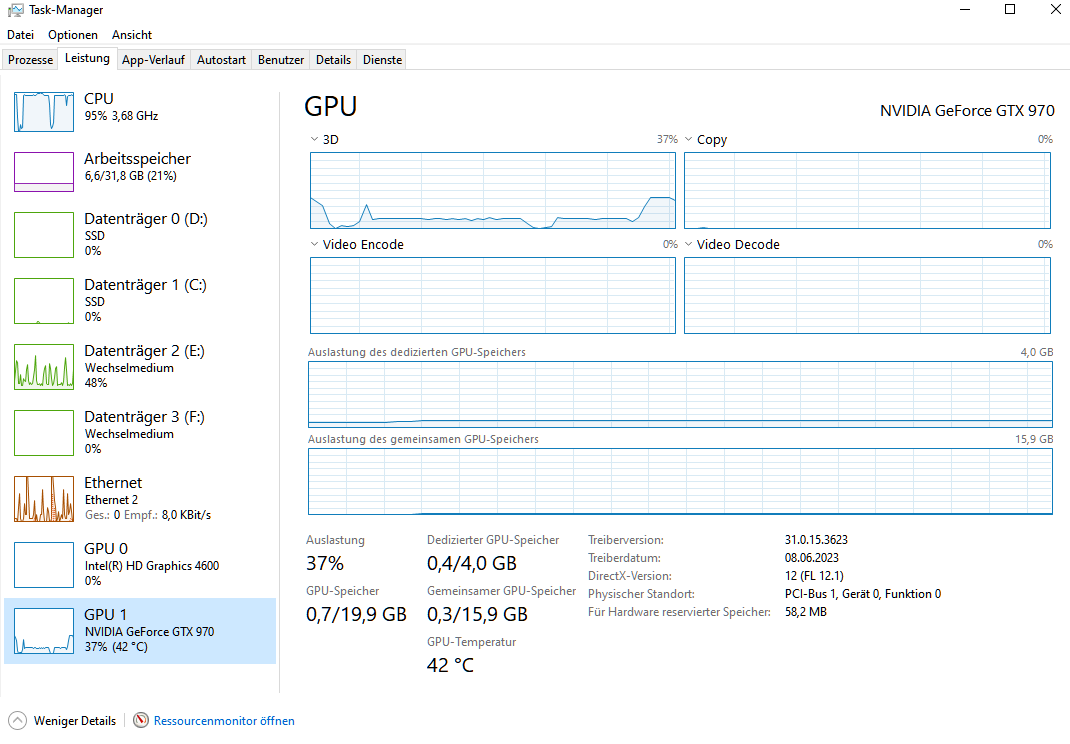
Task: Click the Weniger Details collapse arrow icon
Action: [17, 720]
